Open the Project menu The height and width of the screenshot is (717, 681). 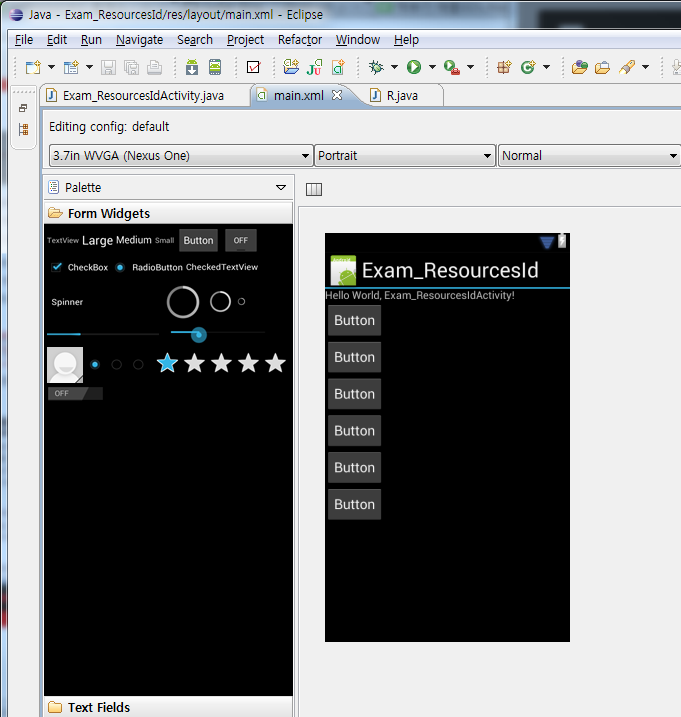click(x=245, y=40)
